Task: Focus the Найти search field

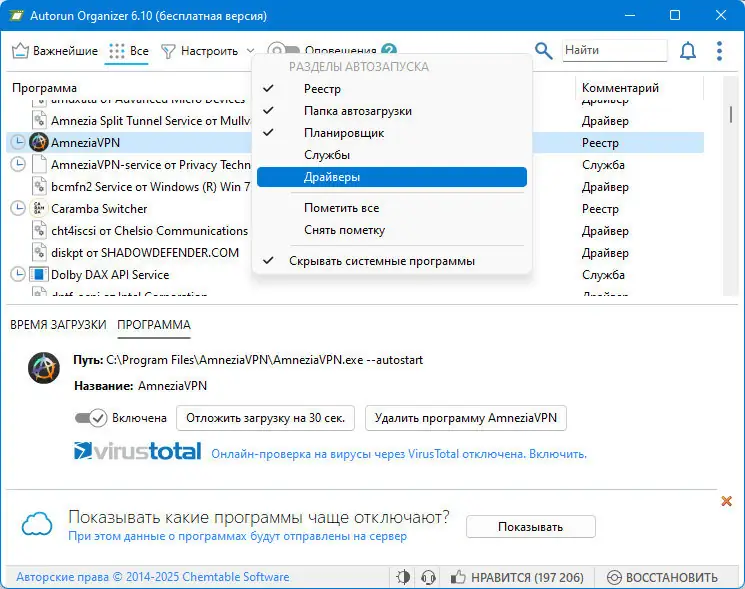Action: [x=615, y=50]
